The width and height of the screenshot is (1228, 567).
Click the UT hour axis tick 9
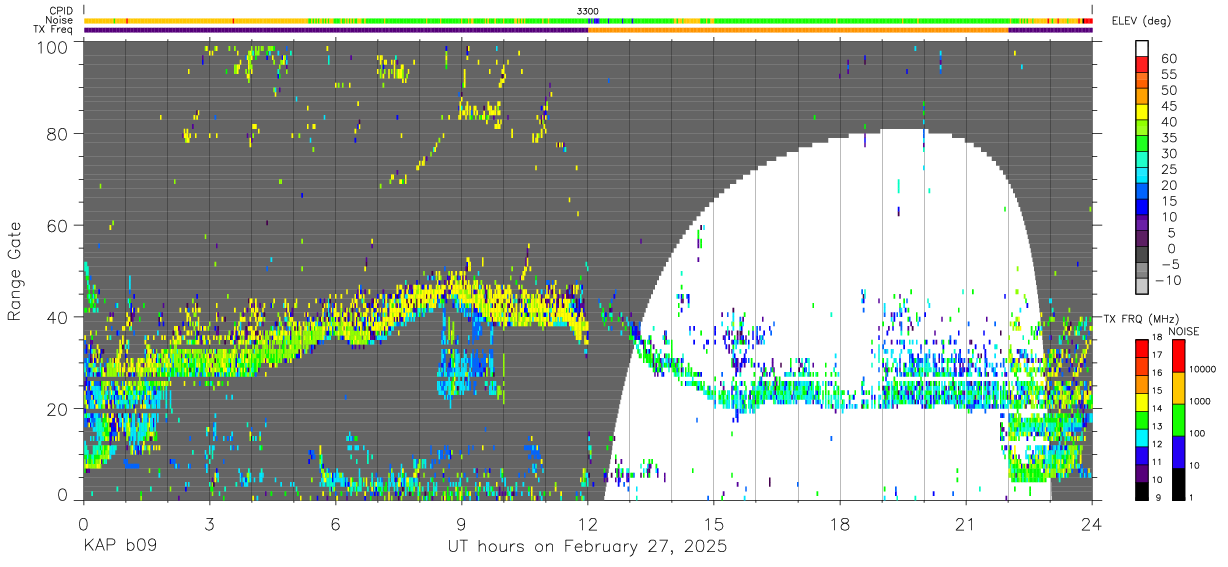click(x=461, y=523)
